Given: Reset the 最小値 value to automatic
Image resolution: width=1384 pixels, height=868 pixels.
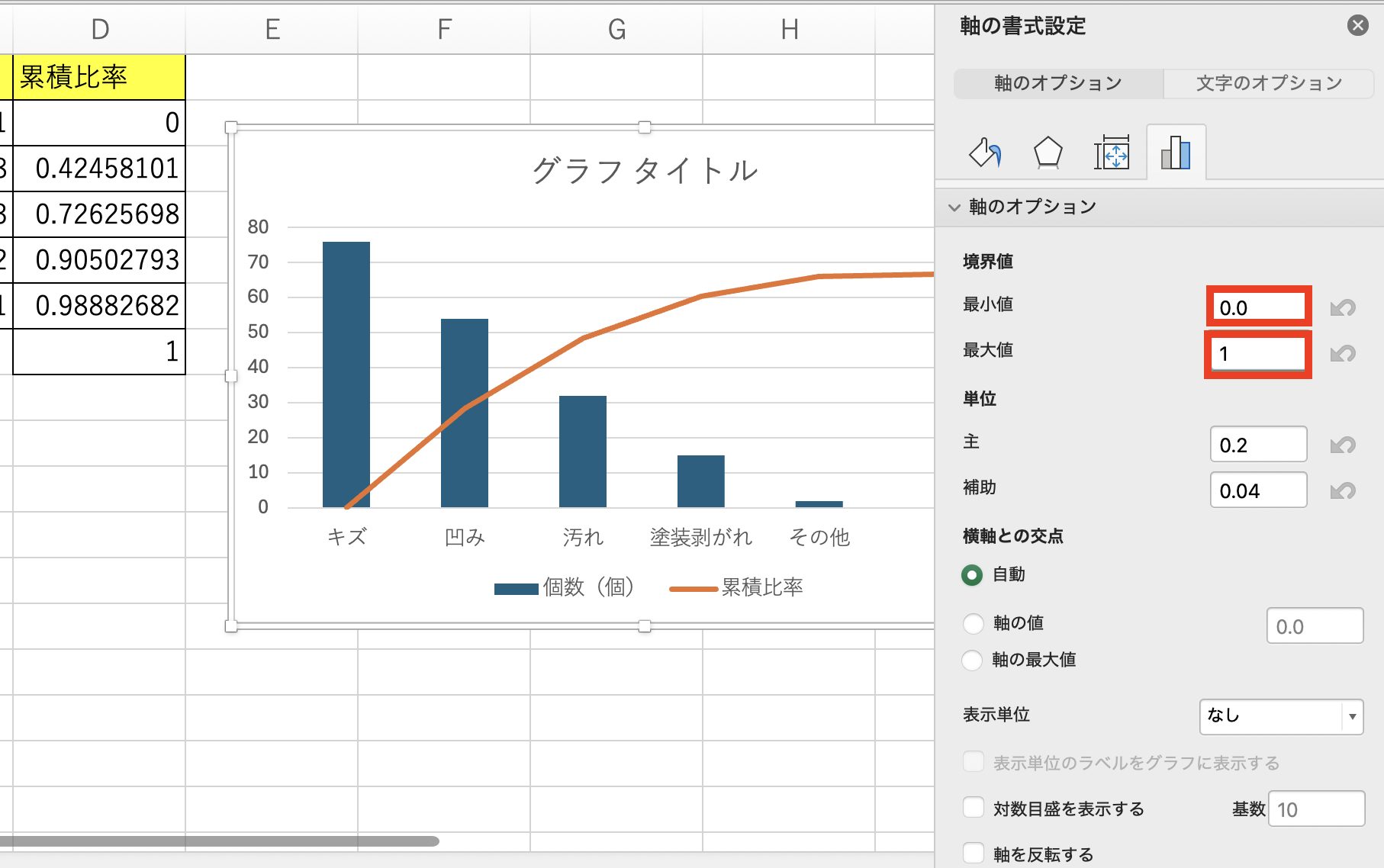Looking at the screenshot, I should point(1343,308).
